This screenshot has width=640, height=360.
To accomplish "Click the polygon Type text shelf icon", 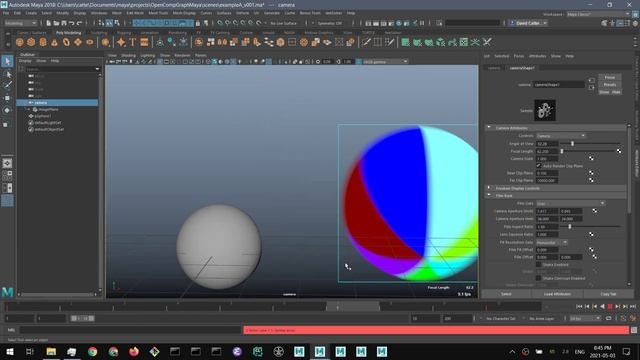I will tap(133, 42).
